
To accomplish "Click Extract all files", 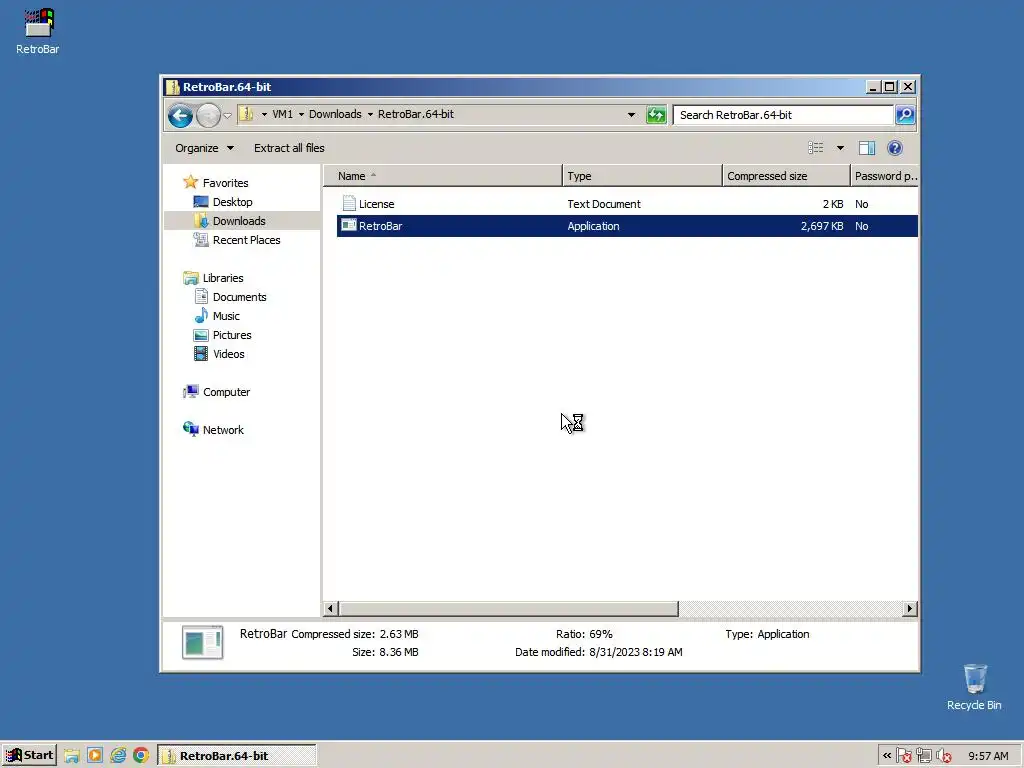I will [289, 148].
